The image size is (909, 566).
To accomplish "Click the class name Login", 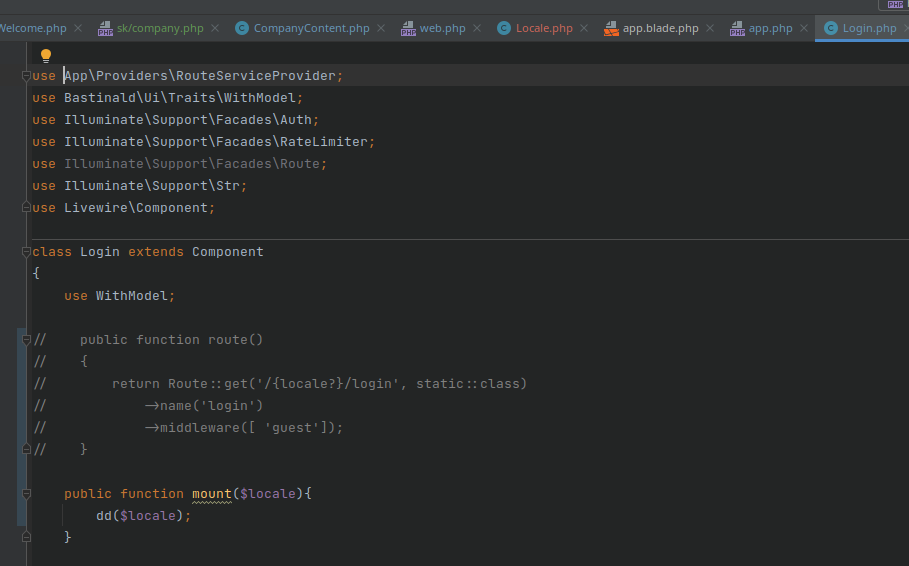I will [100, 252].
